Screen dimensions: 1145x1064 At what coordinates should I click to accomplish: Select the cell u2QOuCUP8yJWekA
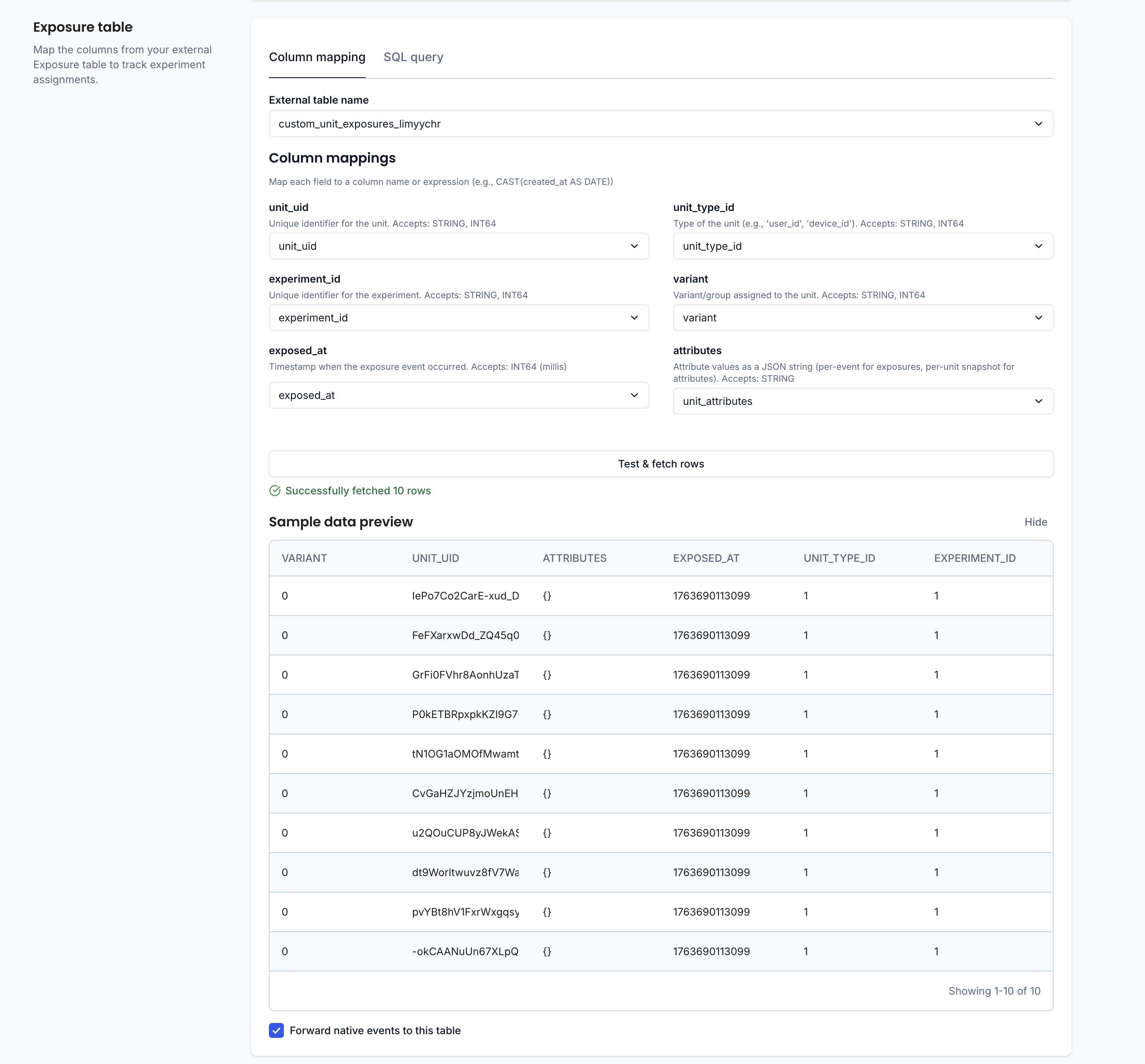(465, 833)
